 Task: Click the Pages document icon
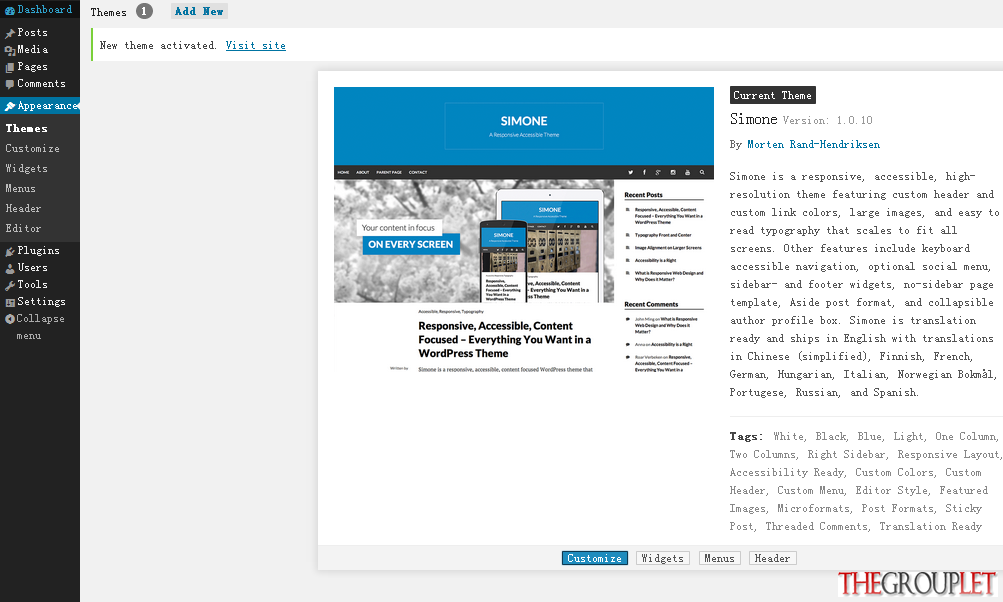[x=10, y=67]
